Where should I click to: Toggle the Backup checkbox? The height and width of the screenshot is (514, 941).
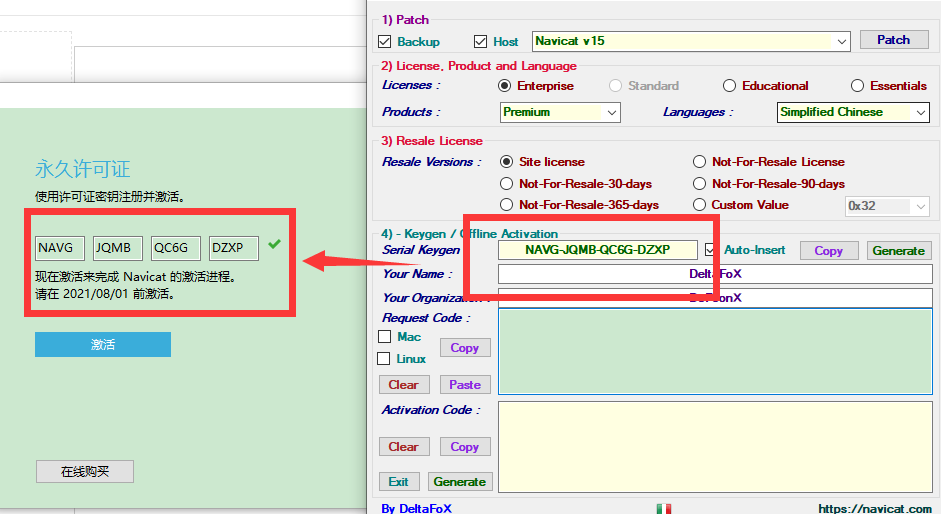click(385, 41)
